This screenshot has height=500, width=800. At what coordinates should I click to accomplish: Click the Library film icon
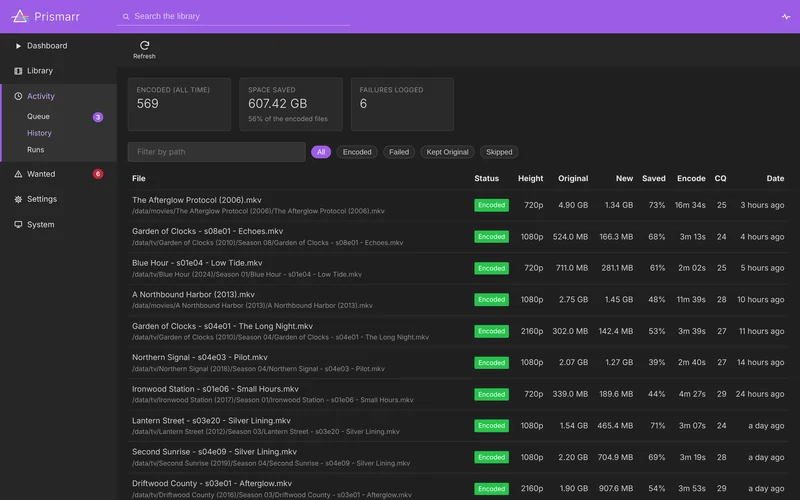pyautogui.click(x=18, y=71)
